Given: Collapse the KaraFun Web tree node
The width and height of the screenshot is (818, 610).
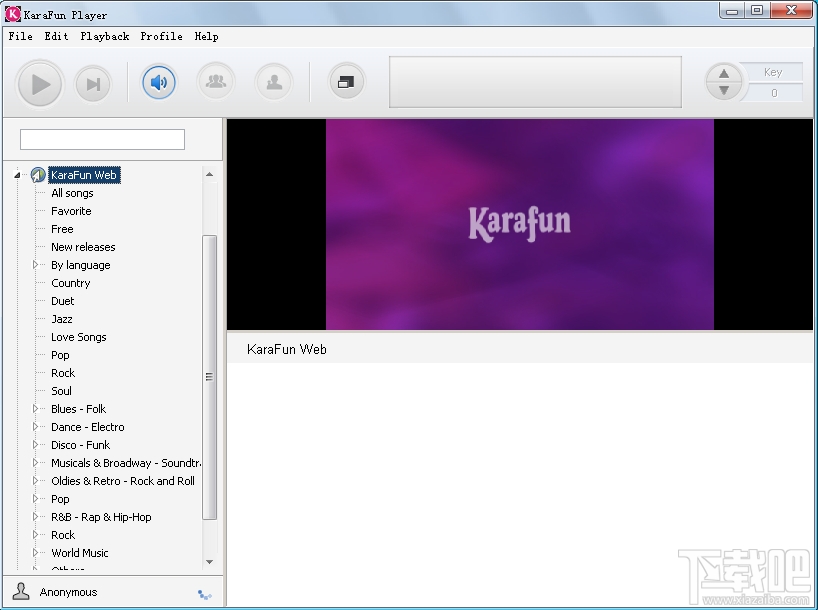Looking at the screenshot, I should point(17,176).
